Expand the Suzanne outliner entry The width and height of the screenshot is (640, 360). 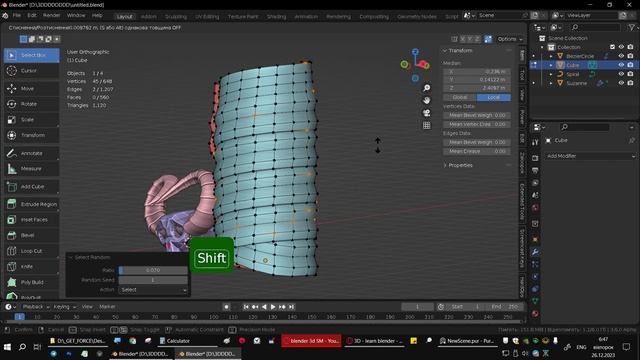click(551, 83)
